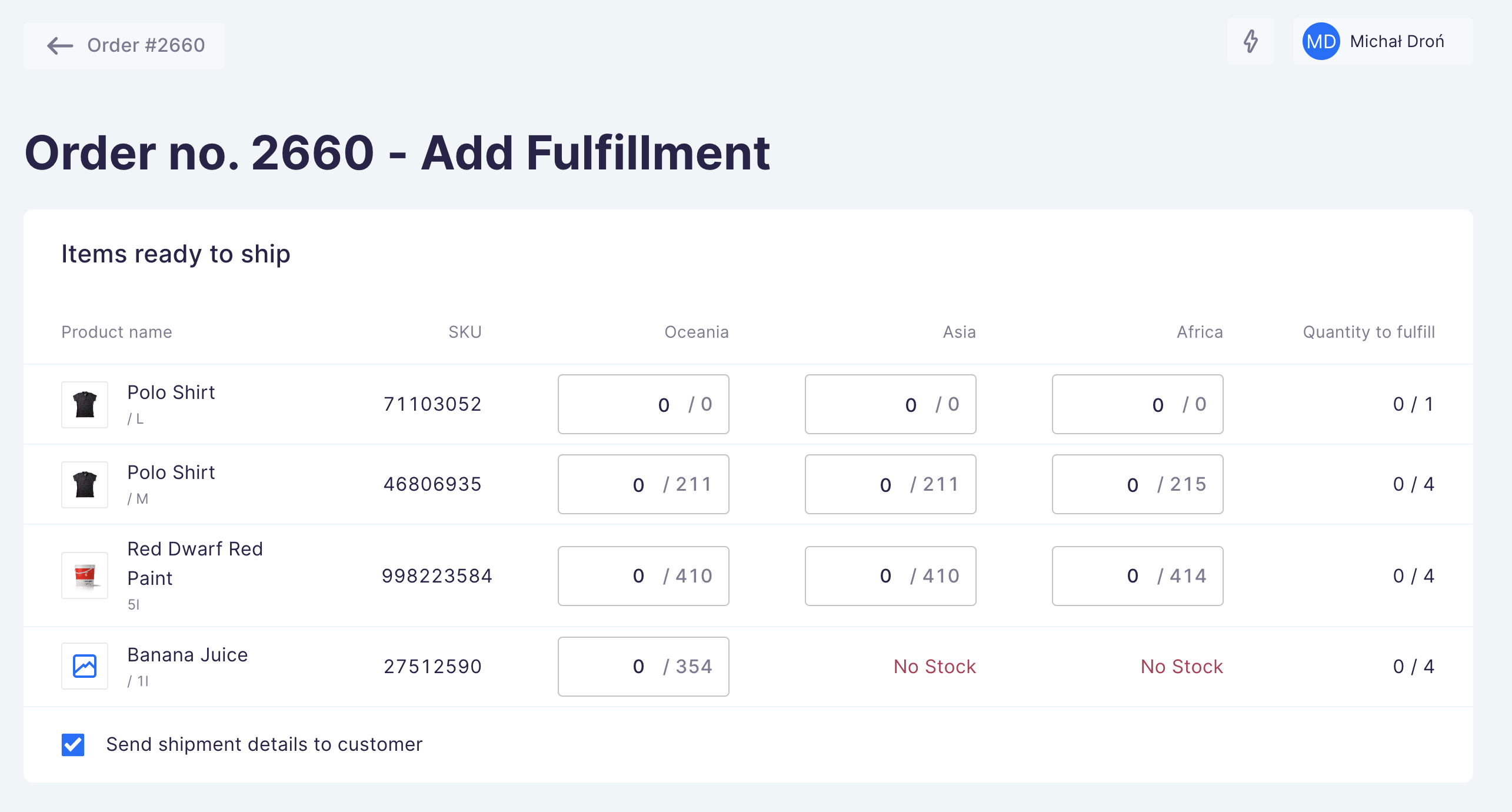Click the Banana Juice image placeholder icon
This screenshot has width=1512, height=812.
[84, 666]
